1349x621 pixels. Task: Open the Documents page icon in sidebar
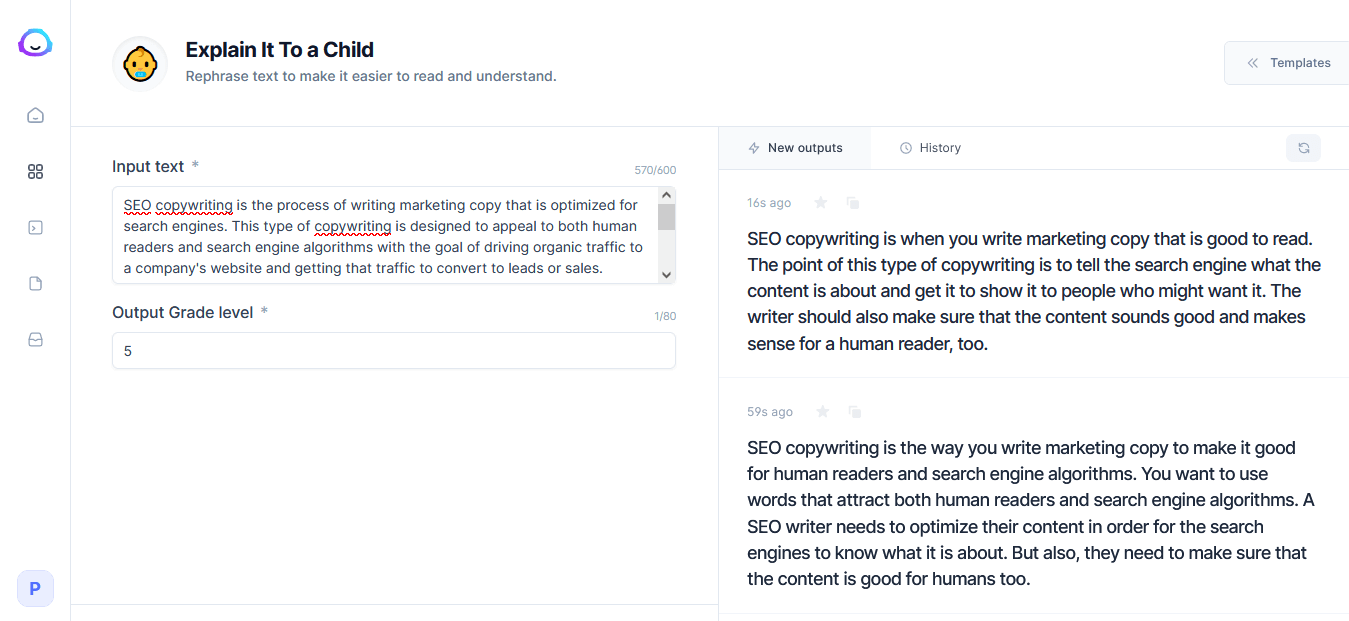(x=36, y=284)
